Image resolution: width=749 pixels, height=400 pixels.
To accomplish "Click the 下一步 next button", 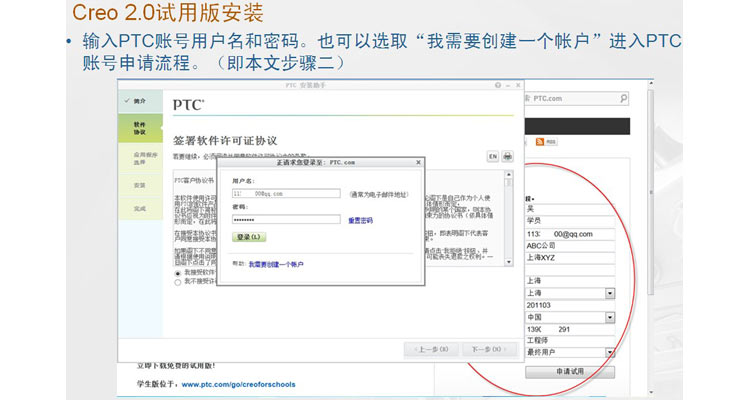I will (490, 349).
